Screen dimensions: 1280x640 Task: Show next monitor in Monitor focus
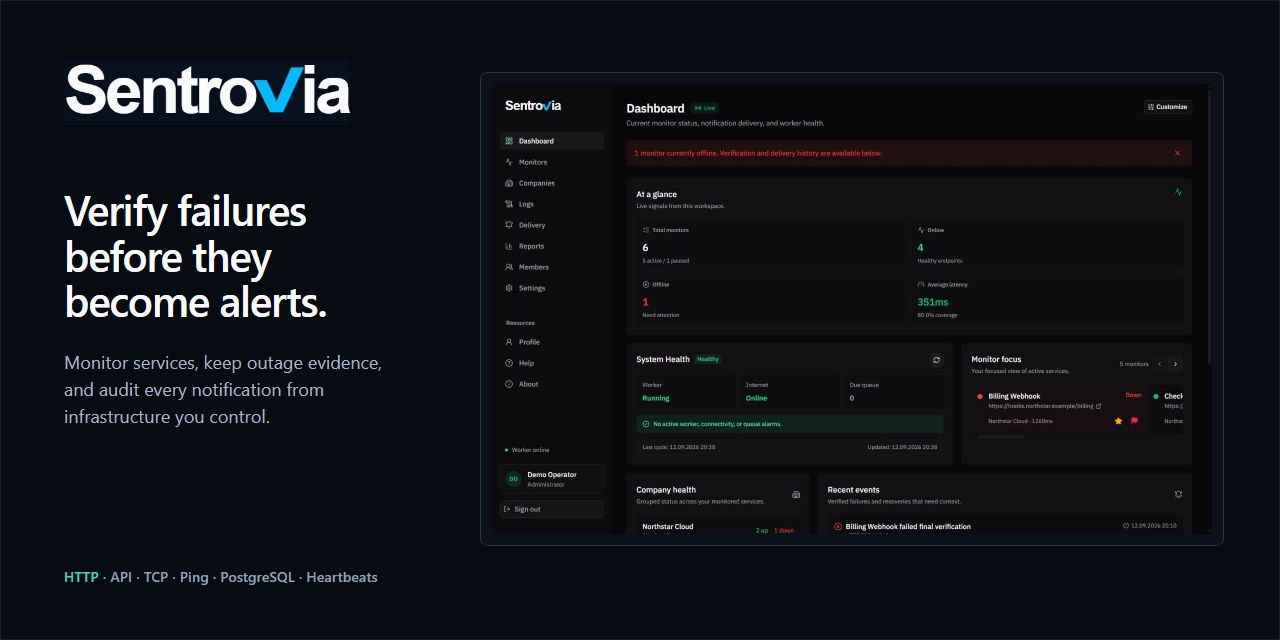[1176, 364]
